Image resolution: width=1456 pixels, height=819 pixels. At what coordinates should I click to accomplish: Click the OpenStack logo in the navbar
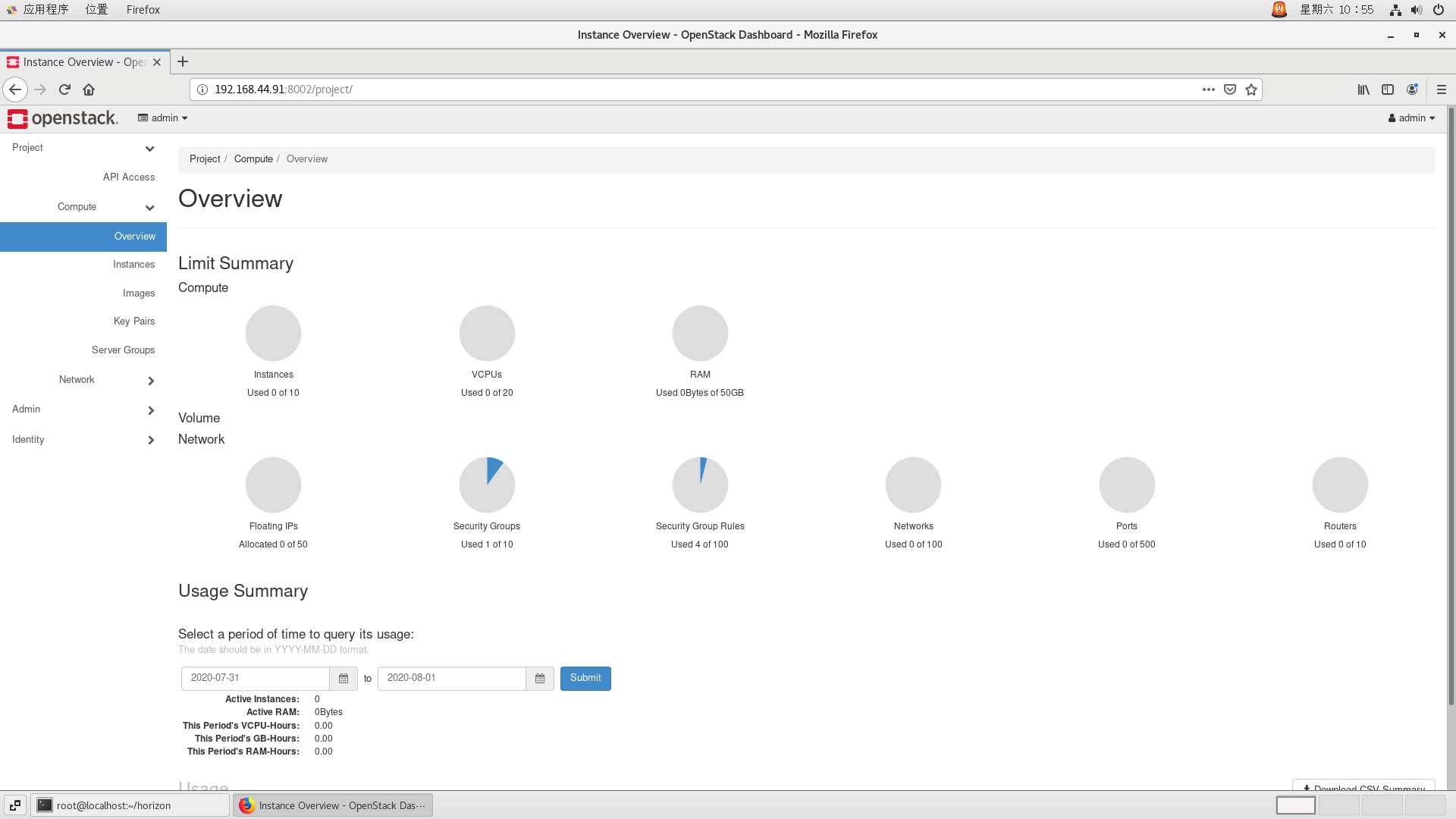[64, 118]
